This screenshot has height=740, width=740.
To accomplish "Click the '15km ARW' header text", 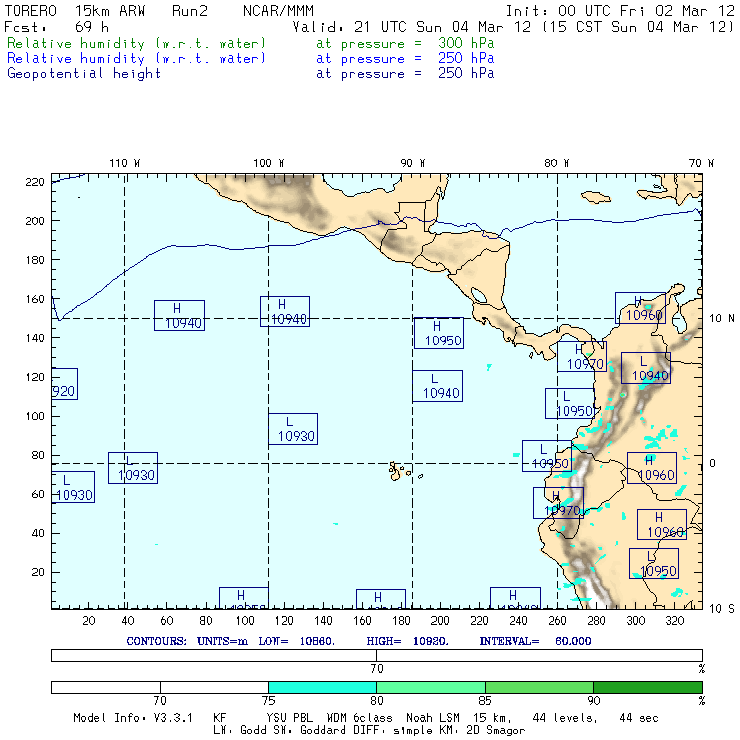I will point(110,11).
